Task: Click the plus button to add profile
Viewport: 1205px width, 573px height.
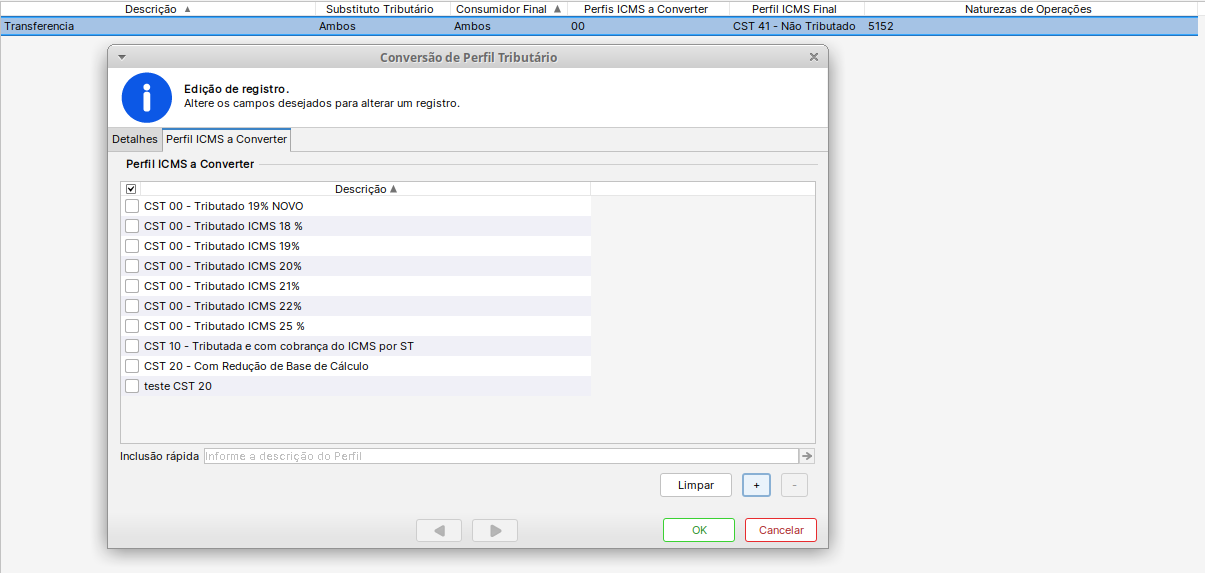Action: [756, 485]
